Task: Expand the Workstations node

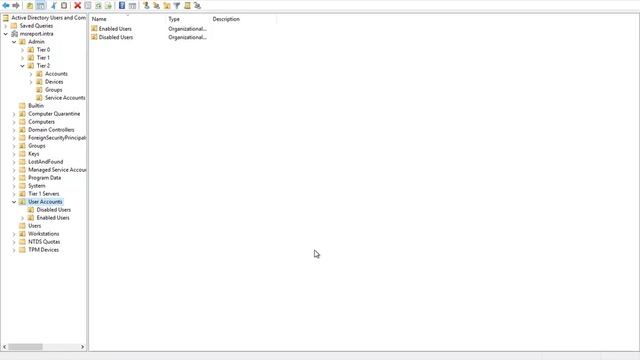Action: (14, 234)
